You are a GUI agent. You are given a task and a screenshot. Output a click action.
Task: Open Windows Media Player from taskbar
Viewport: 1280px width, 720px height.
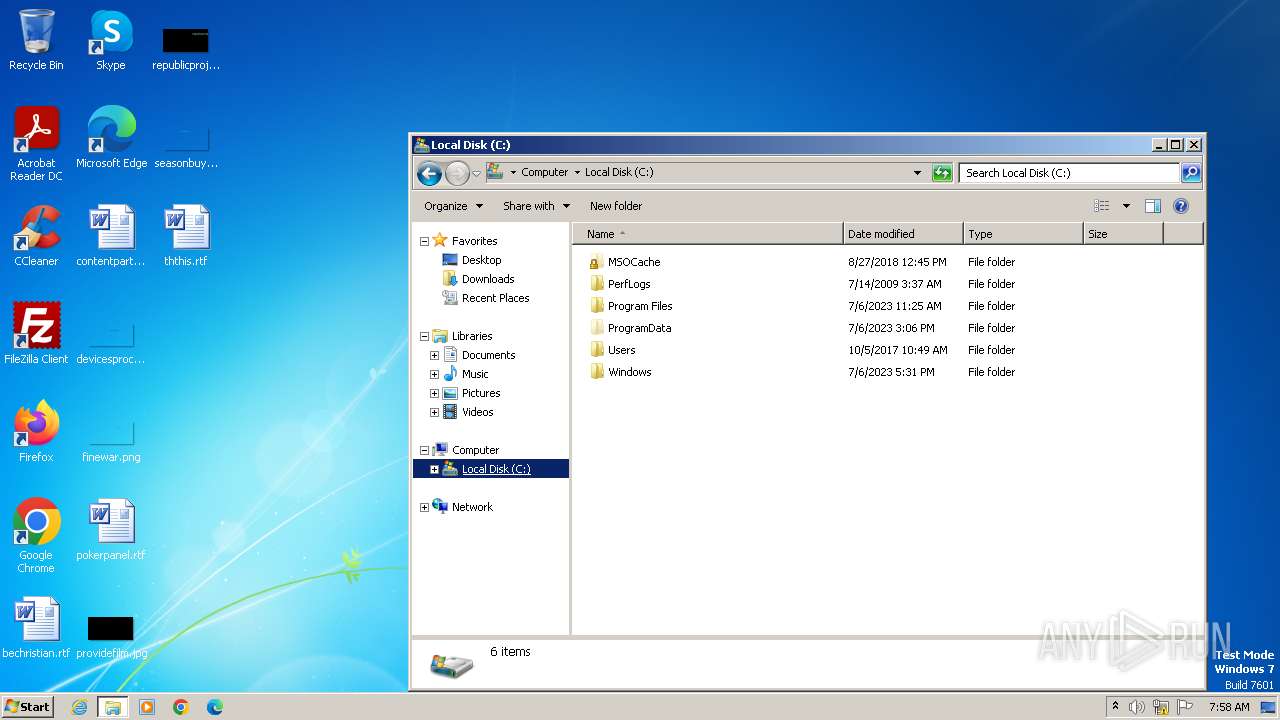click(x=147, y=707)
